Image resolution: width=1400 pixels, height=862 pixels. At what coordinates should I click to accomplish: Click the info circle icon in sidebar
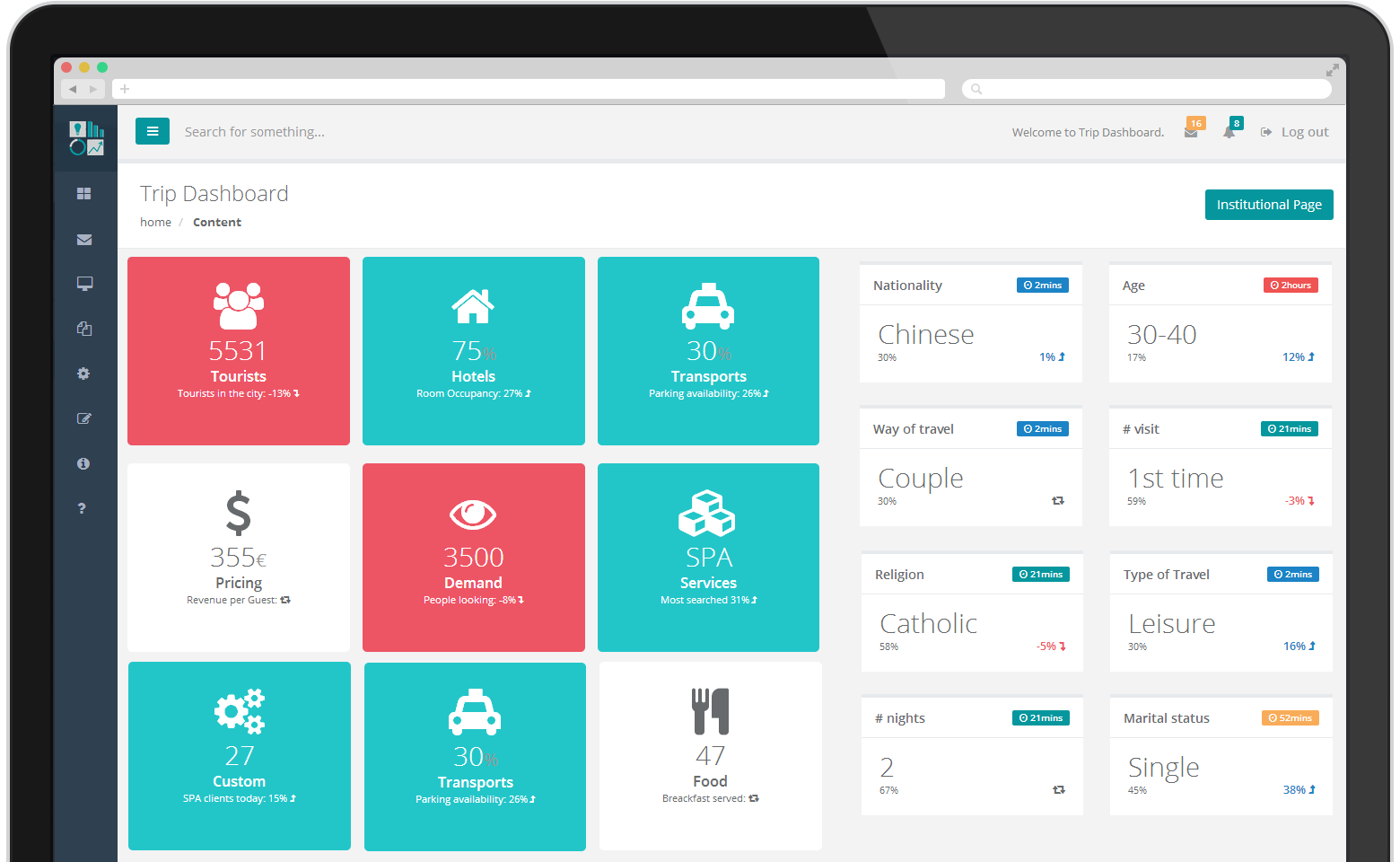83,463
